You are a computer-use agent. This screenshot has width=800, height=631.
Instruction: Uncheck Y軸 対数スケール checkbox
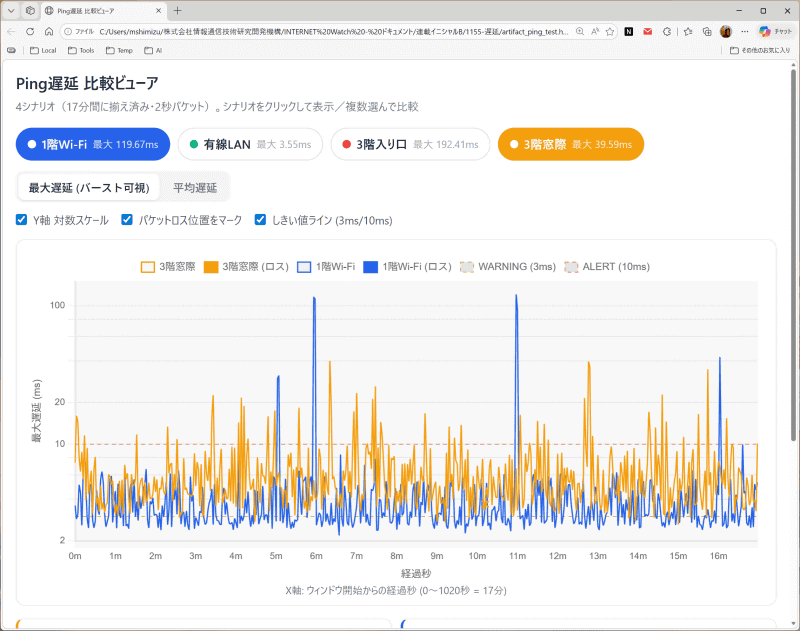(21, 220)
